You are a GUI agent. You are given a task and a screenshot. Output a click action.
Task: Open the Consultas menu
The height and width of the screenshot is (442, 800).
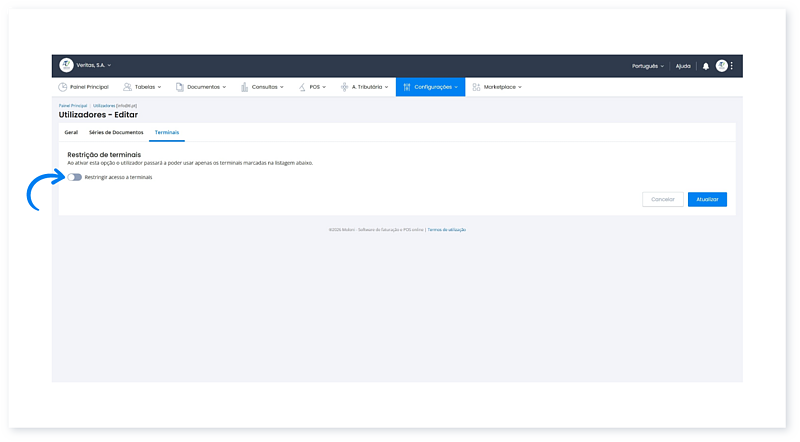tap(263, 87)
